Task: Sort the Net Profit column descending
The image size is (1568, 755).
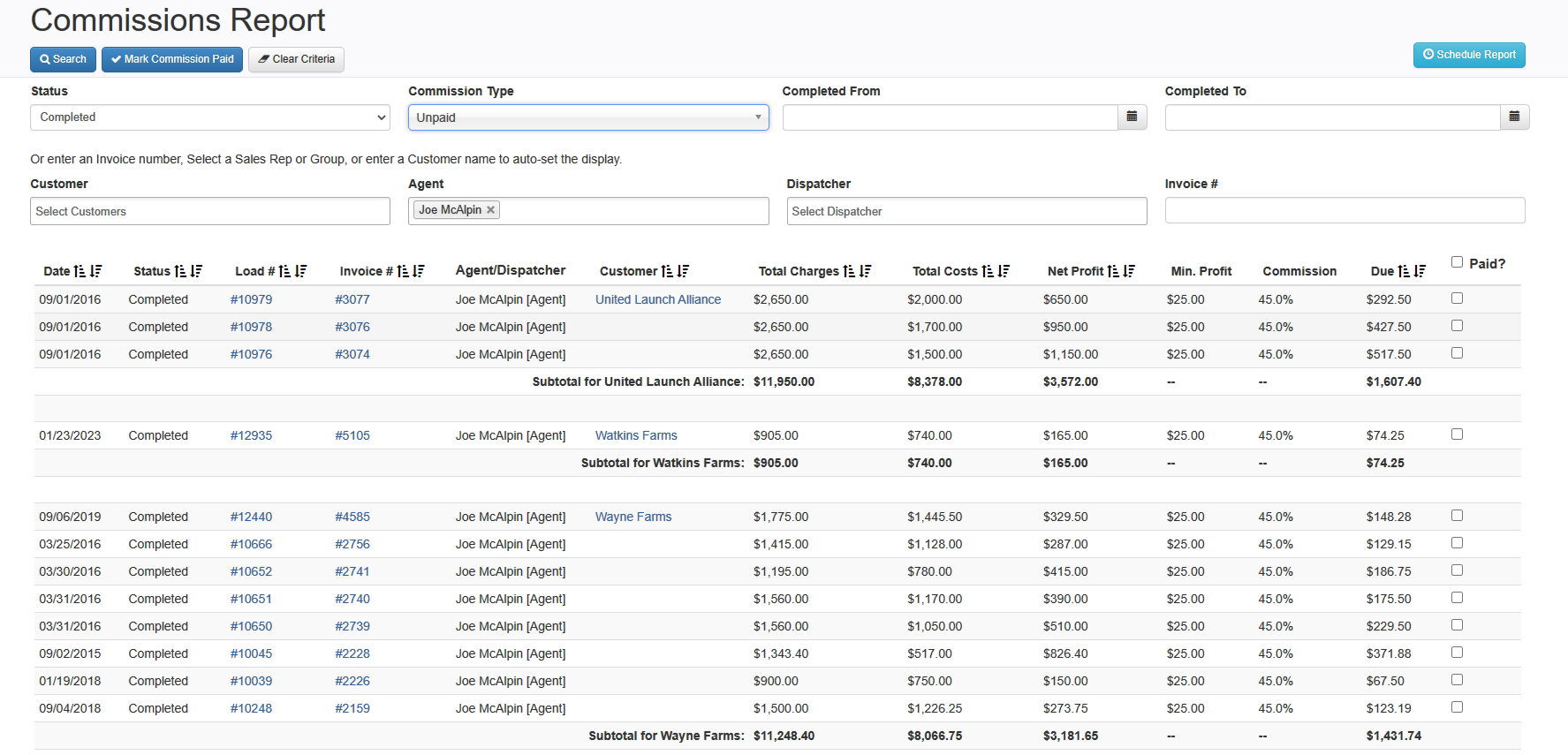Action: click(x=1129, y=272)
